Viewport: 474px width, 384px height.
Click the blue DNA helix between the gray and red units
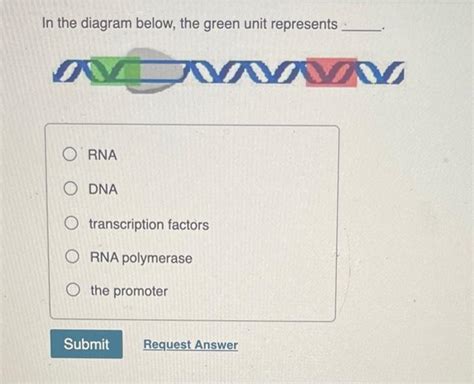[x=245, y=71]
